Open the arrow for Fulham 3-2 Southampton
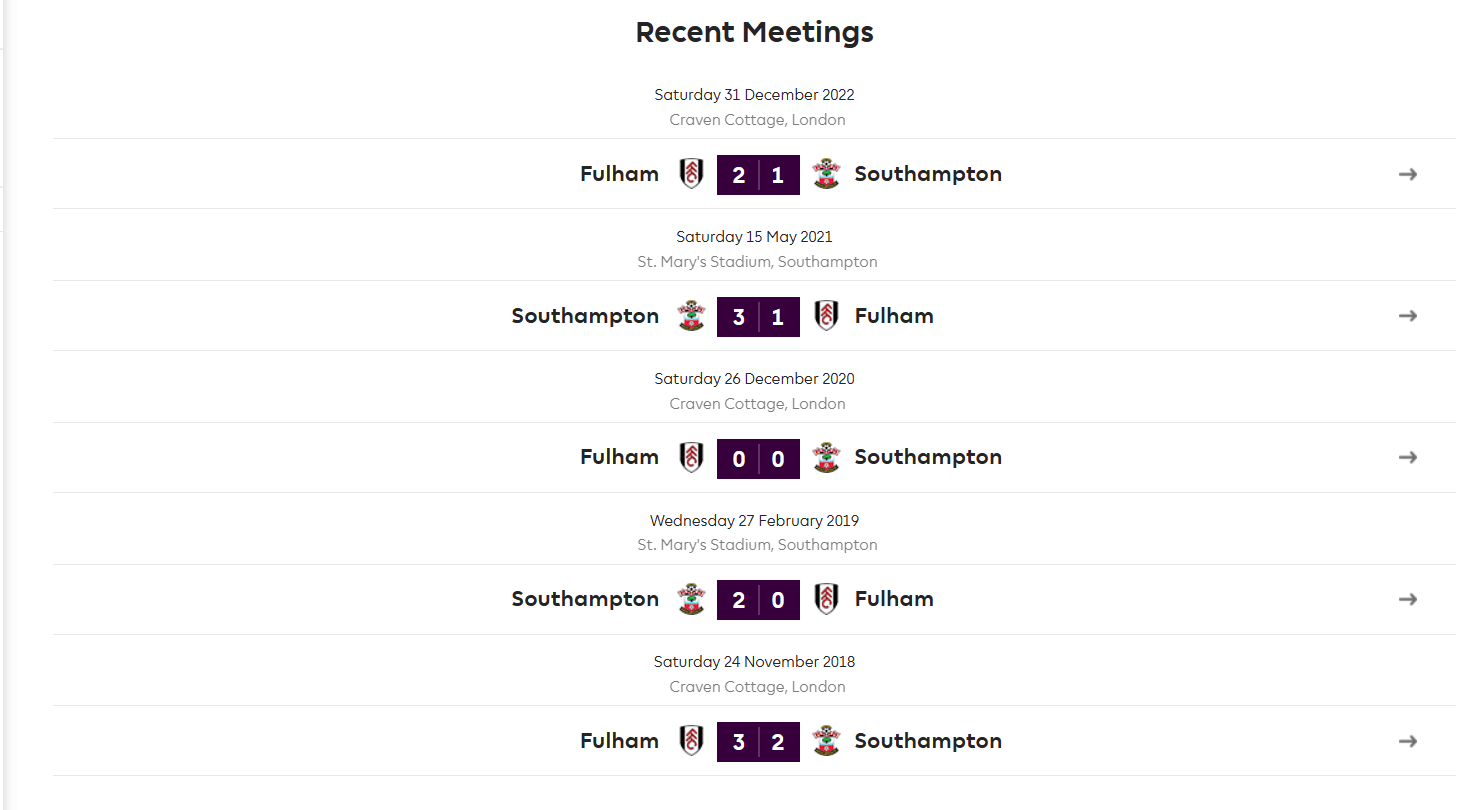Viewport: 1480px width, 810px height. (x=1408, y=741)
